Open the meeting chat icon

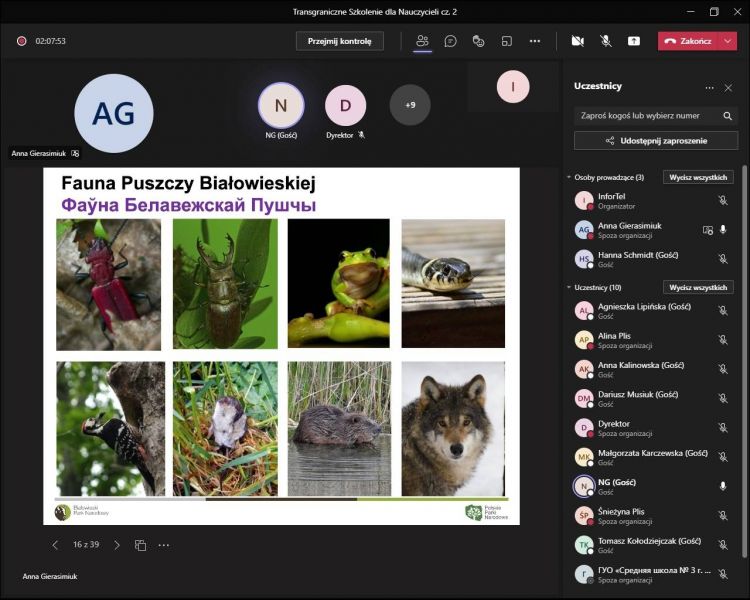(450, 41)
